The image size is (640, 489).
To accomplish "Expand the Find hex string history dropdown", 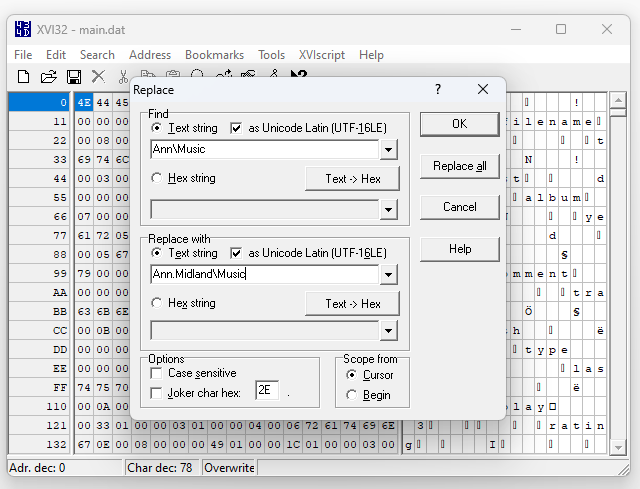I will (388, 210).
